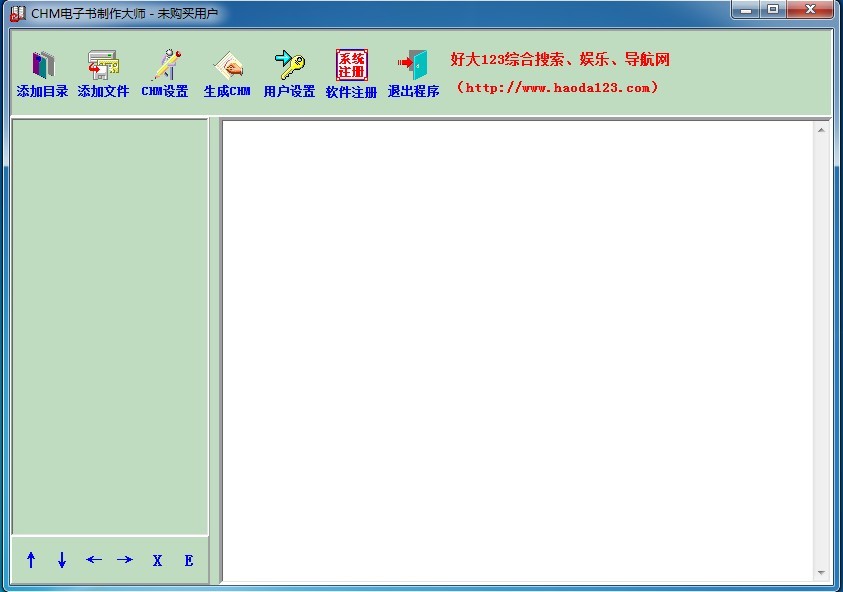Image resolution: width=843 pixels, height=592 pixels.
Task: Click the application icon in title bar
Action: [17, 13]
